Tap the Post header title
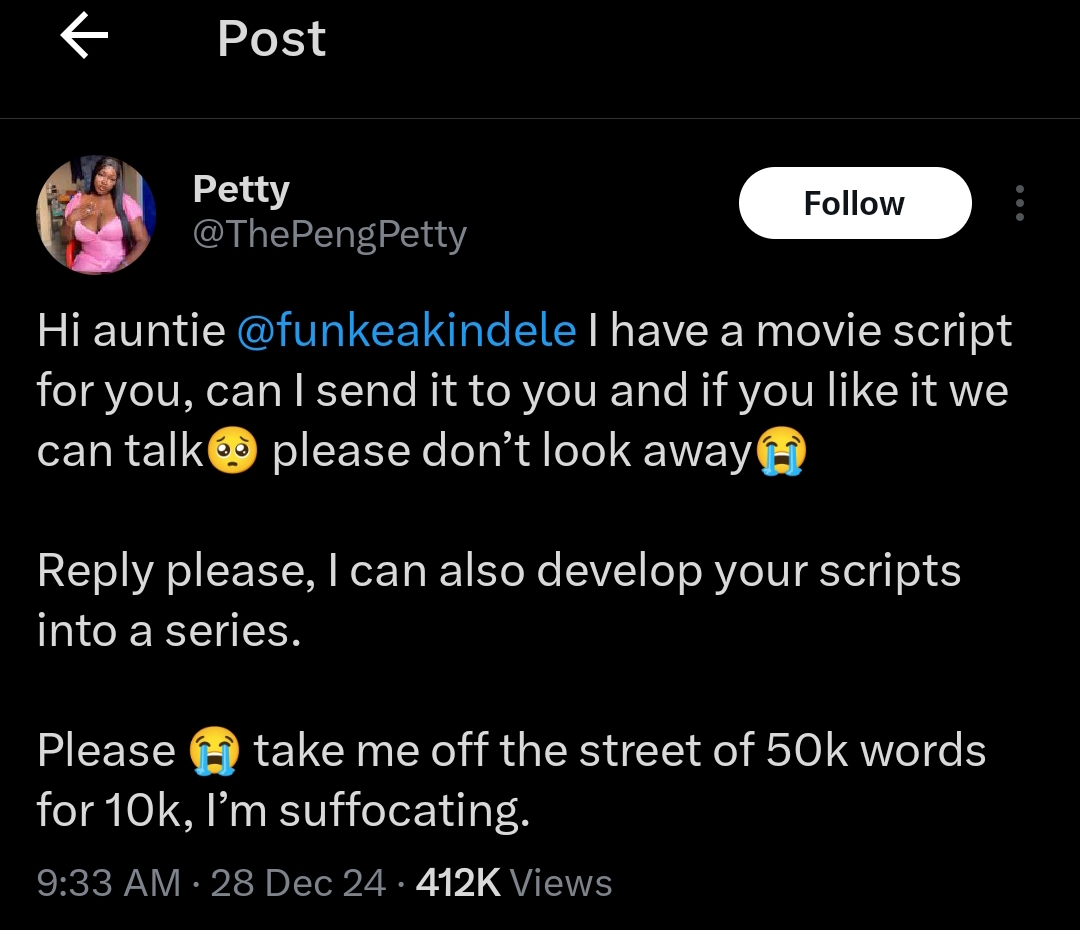Image resolution: width=1080 pixels, height=930 pixels. [x=271, y=40]
